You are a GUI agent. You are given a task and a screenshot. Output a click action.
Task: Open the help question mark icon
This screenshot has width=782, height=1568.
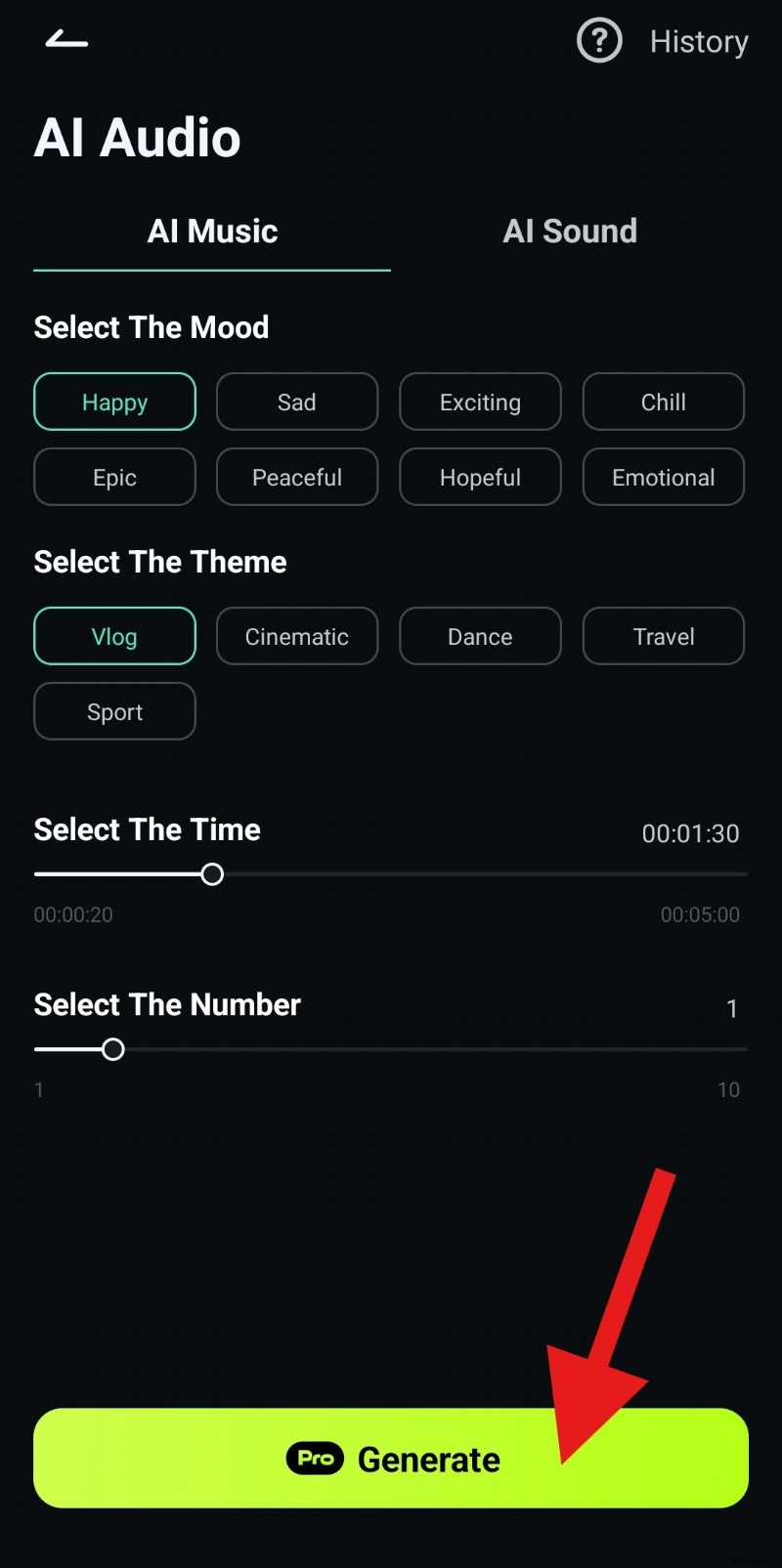599,41
